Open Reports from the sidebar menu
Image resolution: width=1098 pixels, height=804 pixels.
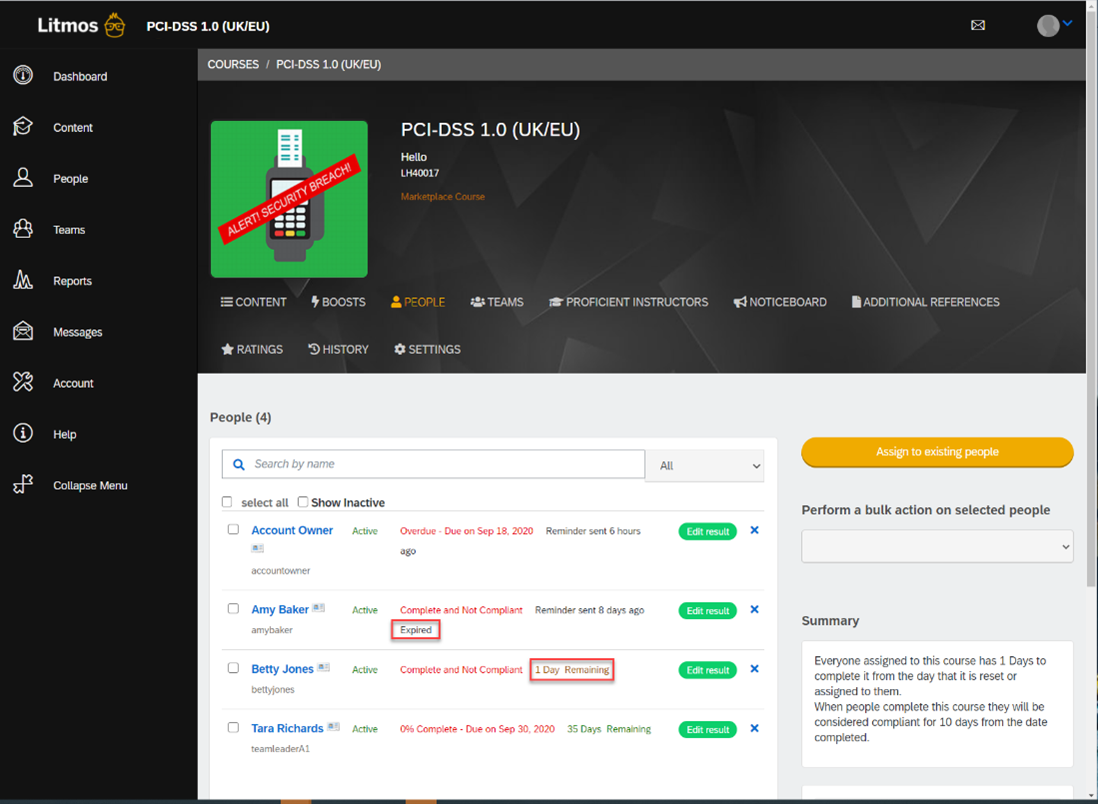pyautogui.click(x=72, y=281)
